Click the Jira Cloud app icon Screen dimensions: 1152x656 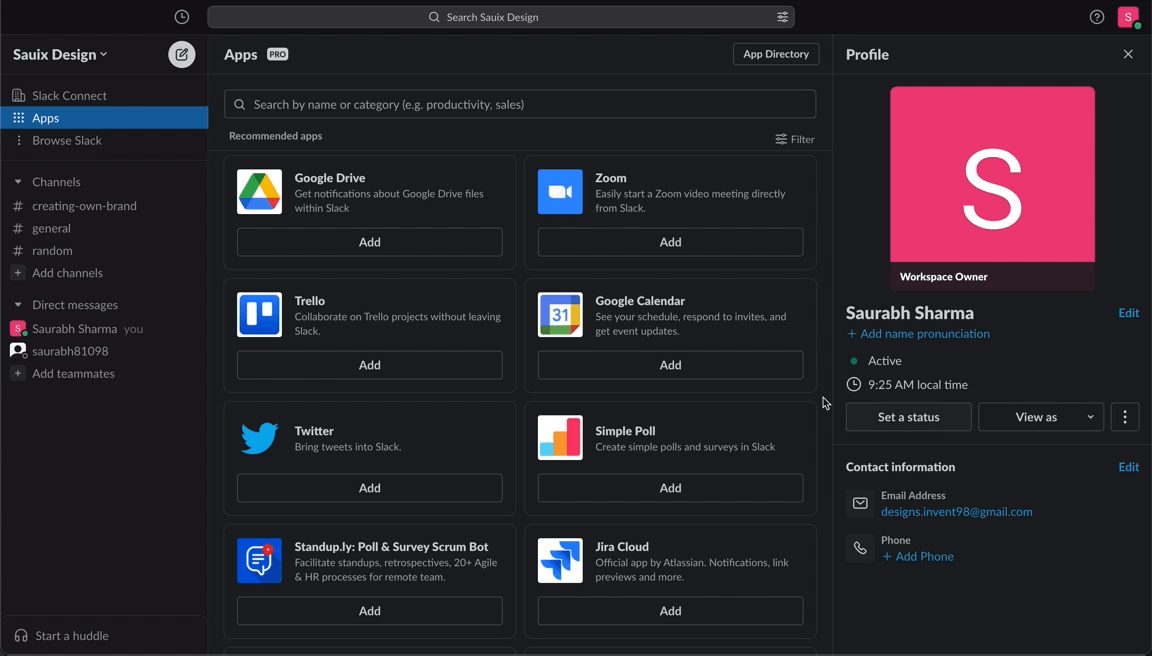pyautogui.click(x=560, y=561)
